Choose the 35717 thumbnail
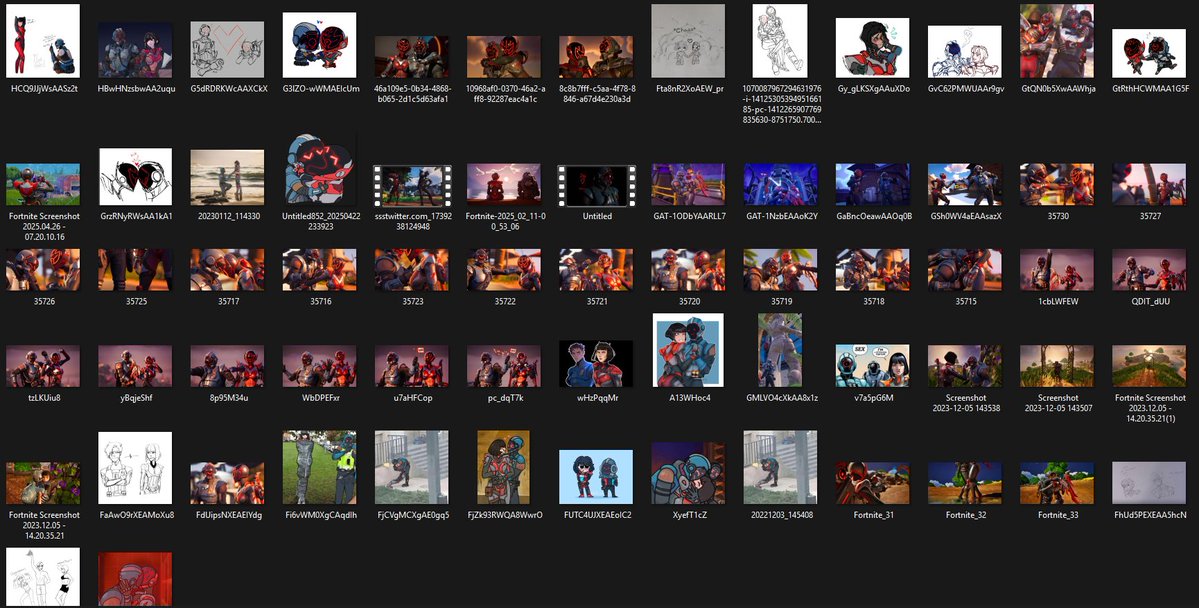 click(x=227, y=269)
